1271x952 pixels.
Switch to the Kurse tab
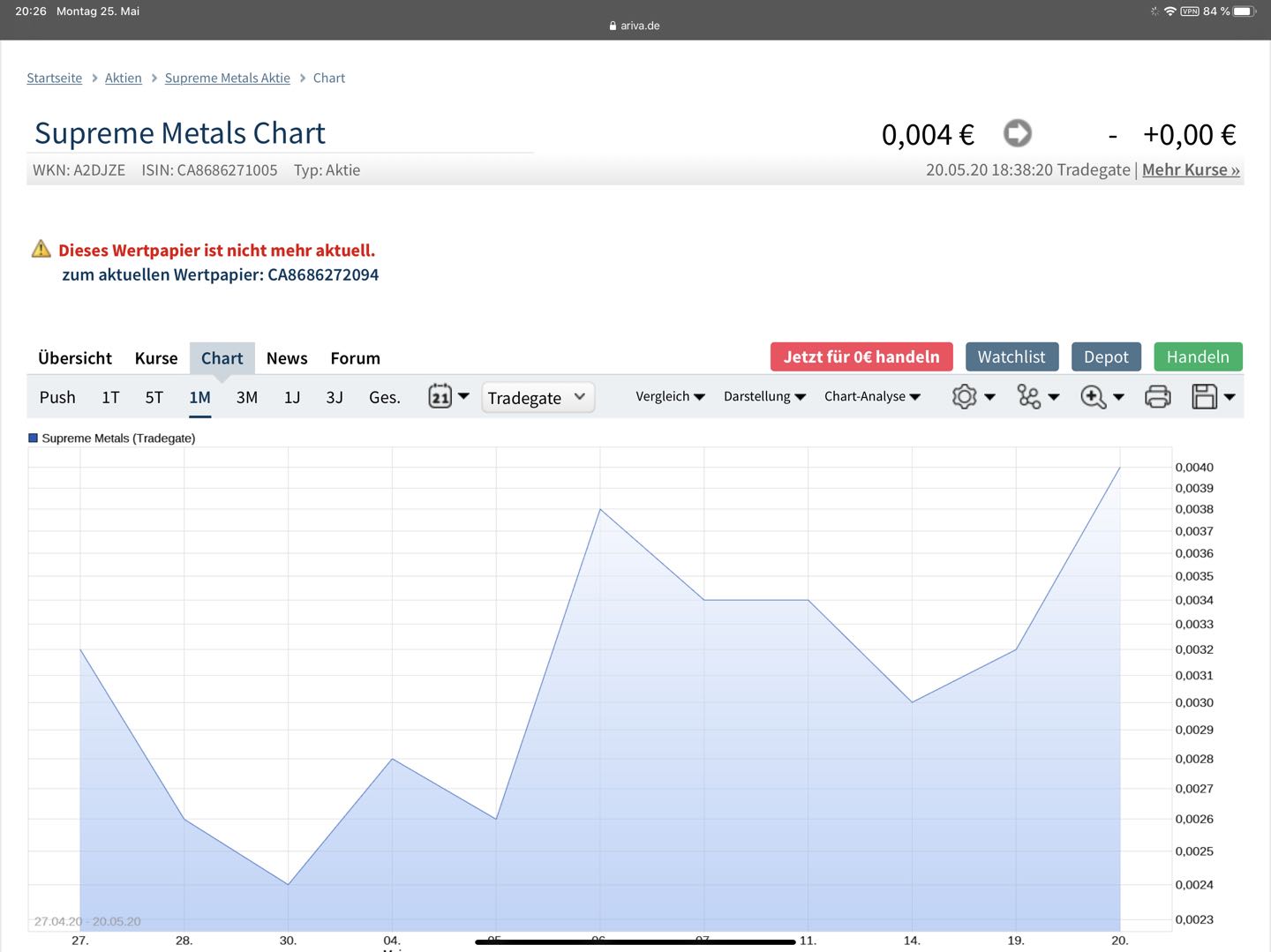tap(156, 358)
